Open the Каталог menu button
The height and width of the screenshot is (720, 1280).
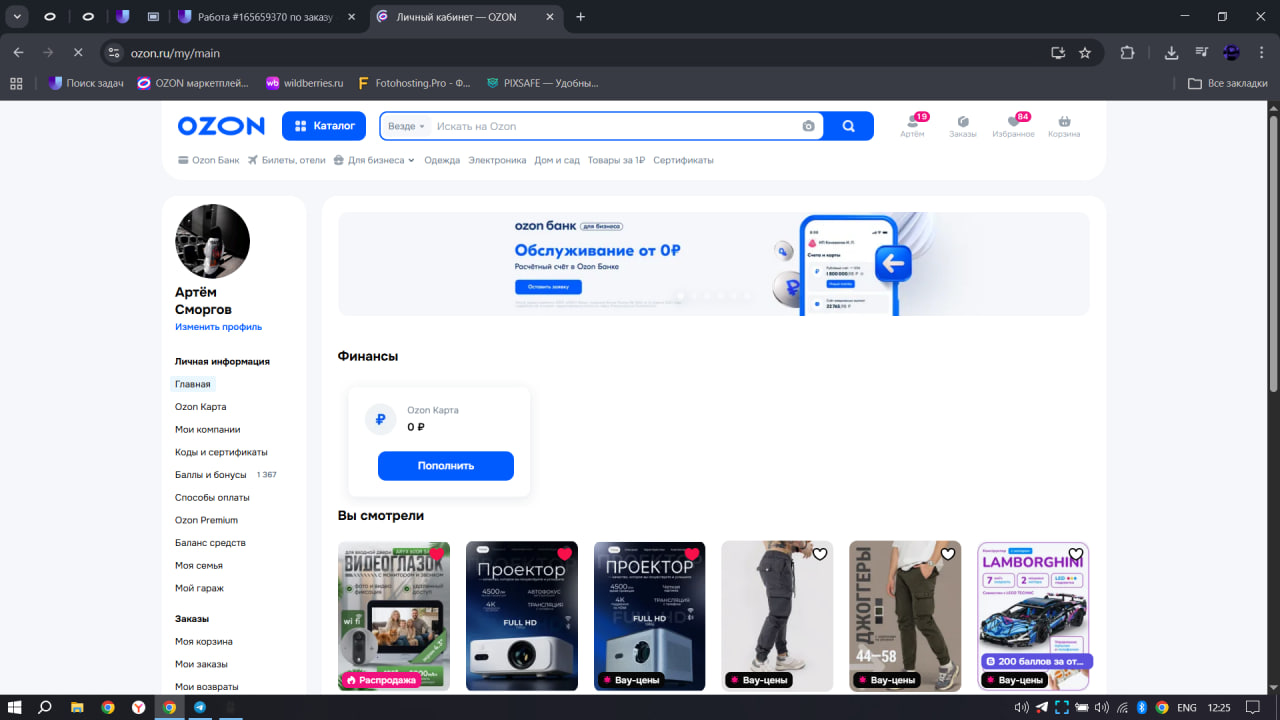[325, 126]
